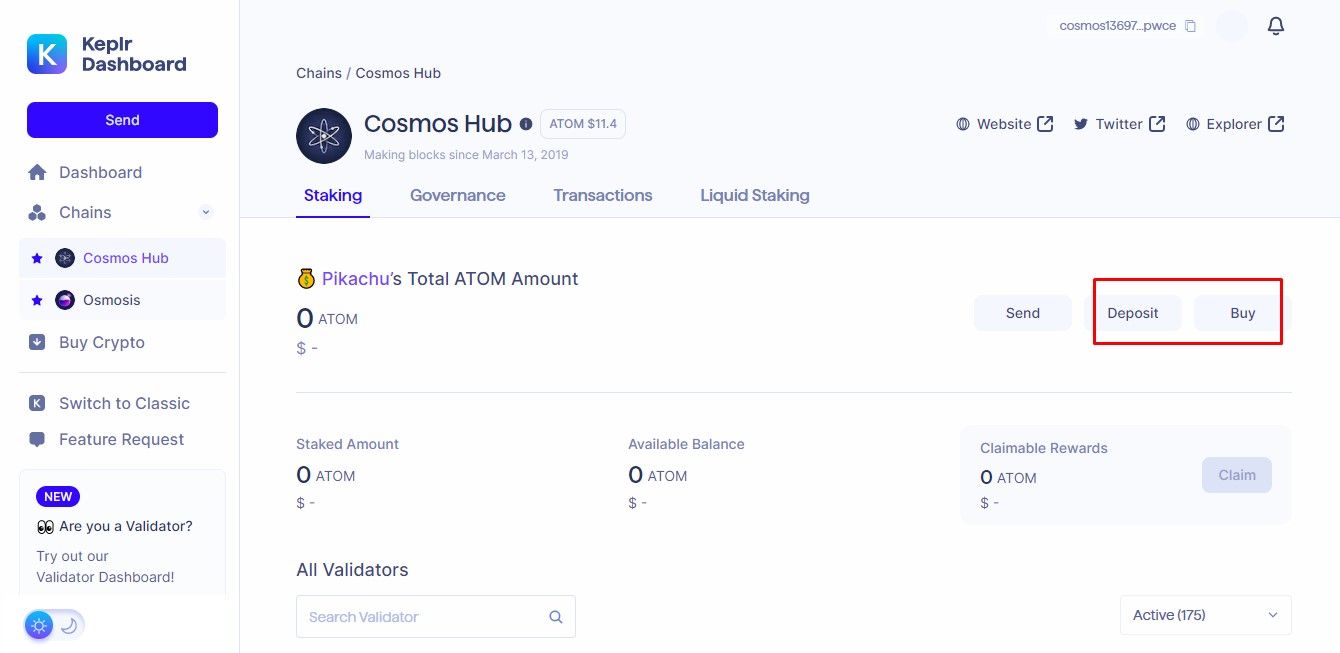Click the purple Send button in sidebar
1340x653 pixels.
[x=122, y=120]
